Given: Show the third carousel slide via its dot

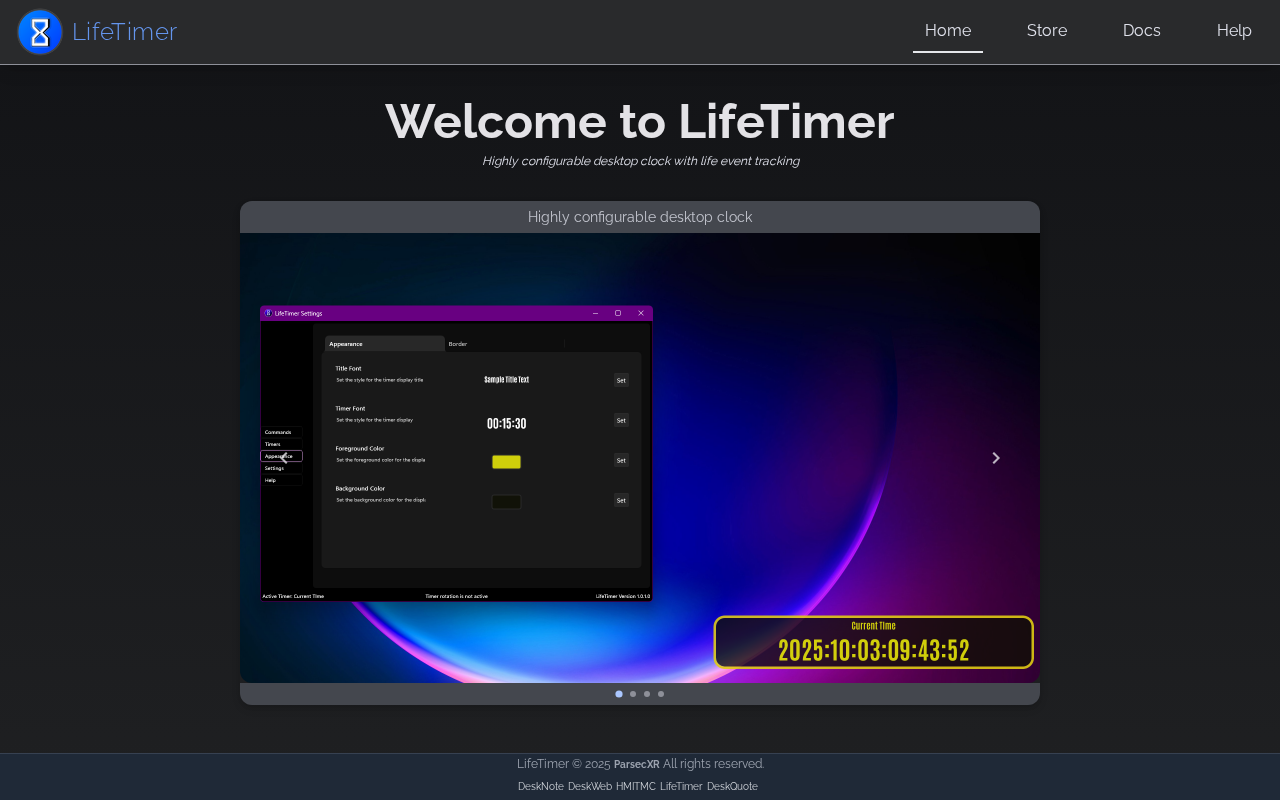Looking at the screenshot, I should [x=647, y=694].
